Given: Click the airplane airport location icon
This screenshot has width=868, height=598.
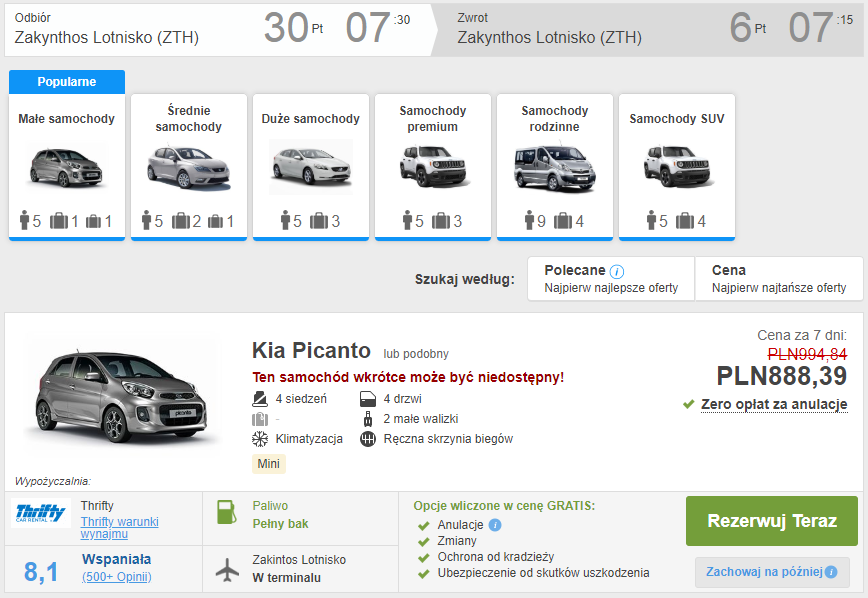Looking at the screenshot, I should 227,570.
